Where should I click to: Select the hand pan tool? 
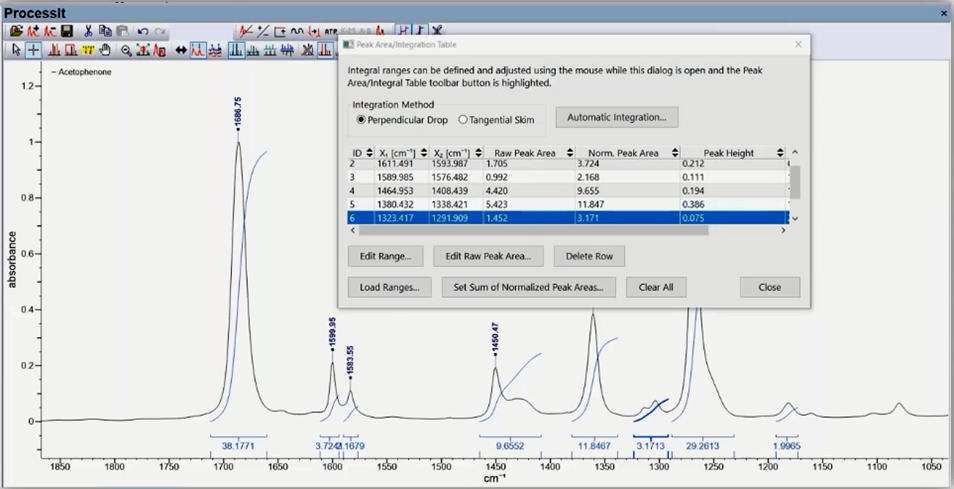105,50
